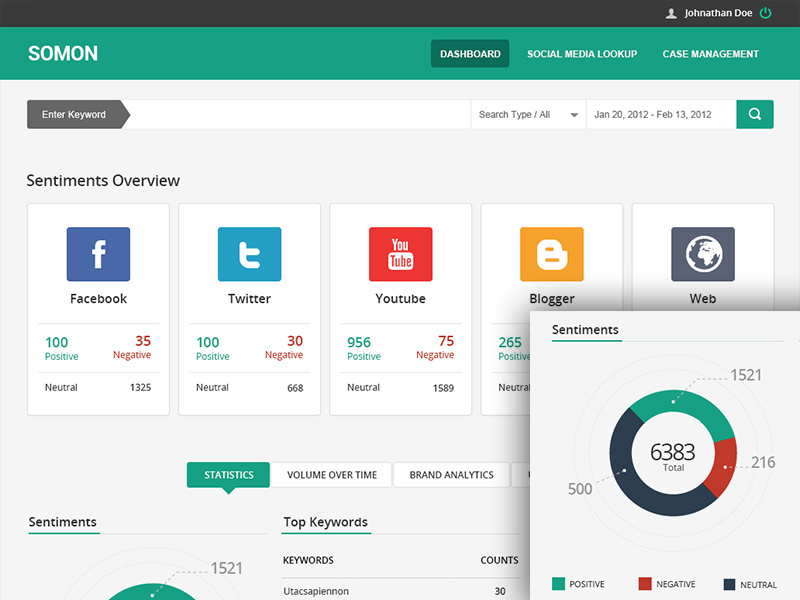Click the Top Keywords heading
The height and width of the screenshot is (600, 800).
tap(326, 522)
